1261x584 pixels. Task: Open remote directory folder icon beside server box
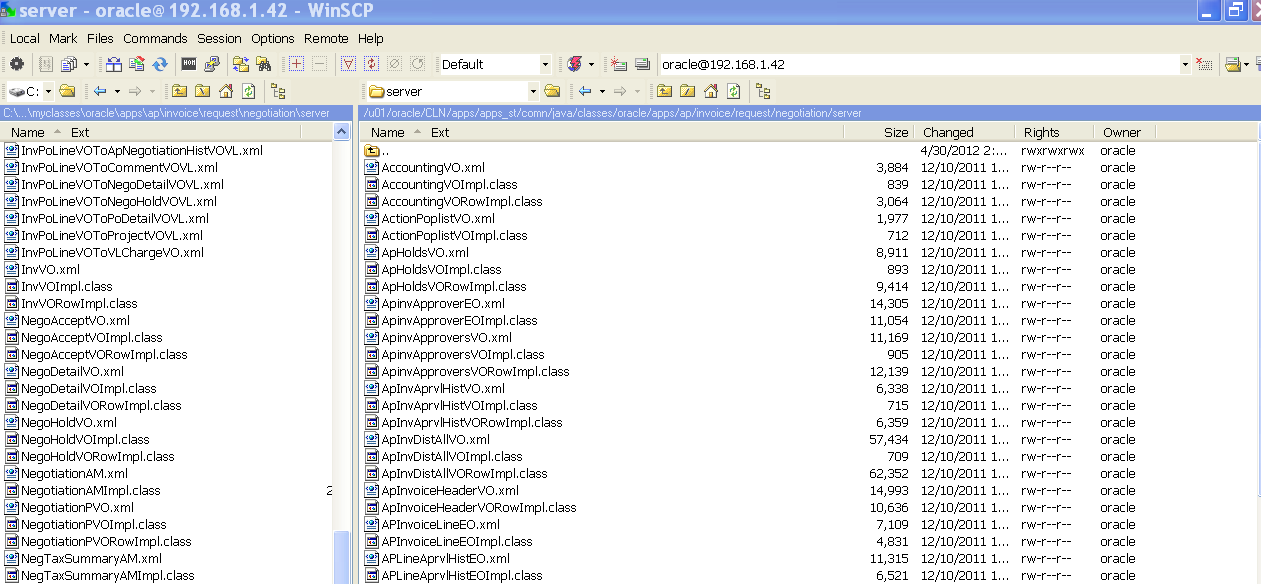pos(552,91)
